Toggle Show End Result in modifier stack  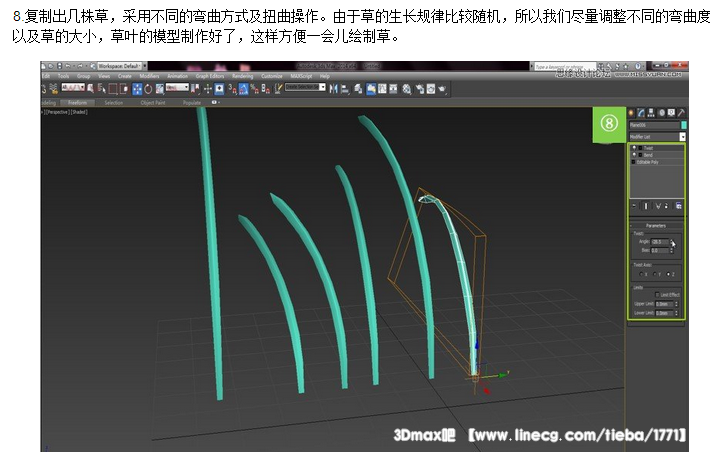646,206
